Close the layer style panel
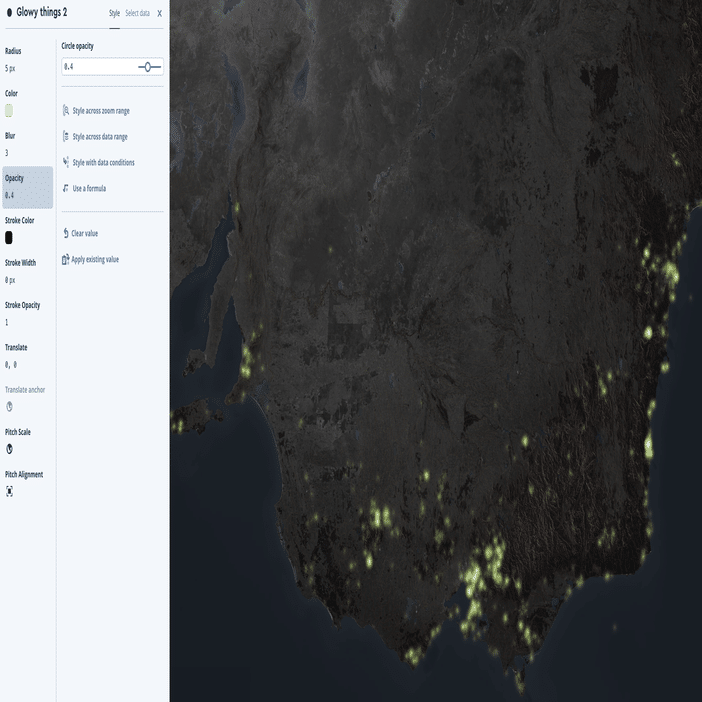The height and width of the screenshot is (702, 702). 159,13
